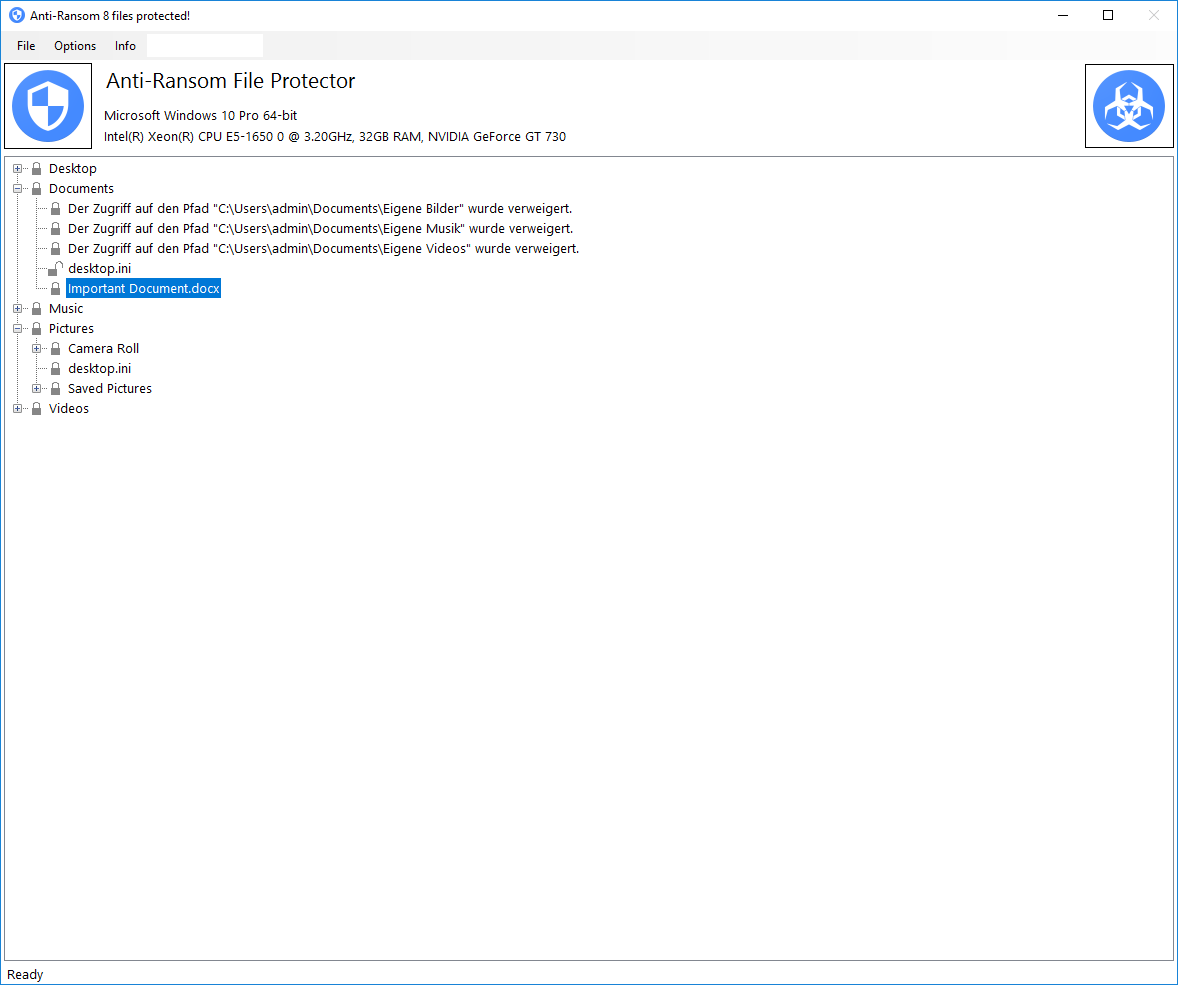This screenshot has width=1178, height=985.
Task: Select the Videos folder label
Action: click(69, 408)
